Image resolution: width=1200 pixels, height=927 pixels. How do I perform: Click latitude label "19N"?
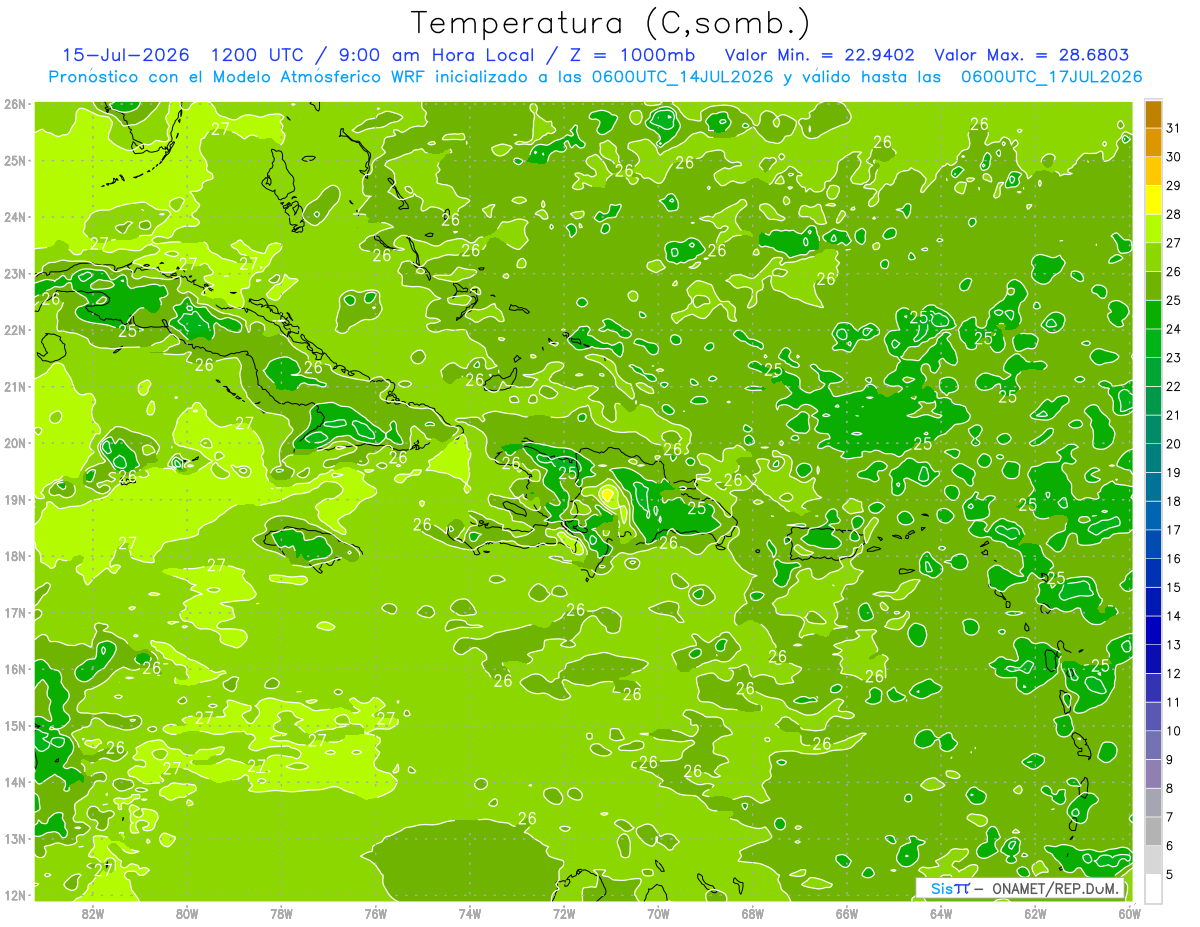coord(14,499)
